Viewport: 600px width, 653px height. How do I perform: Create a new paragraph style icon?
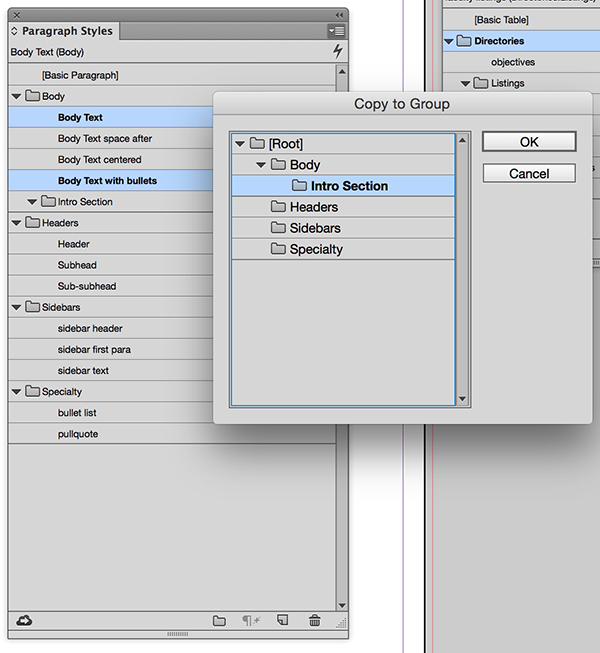(282, 620)
